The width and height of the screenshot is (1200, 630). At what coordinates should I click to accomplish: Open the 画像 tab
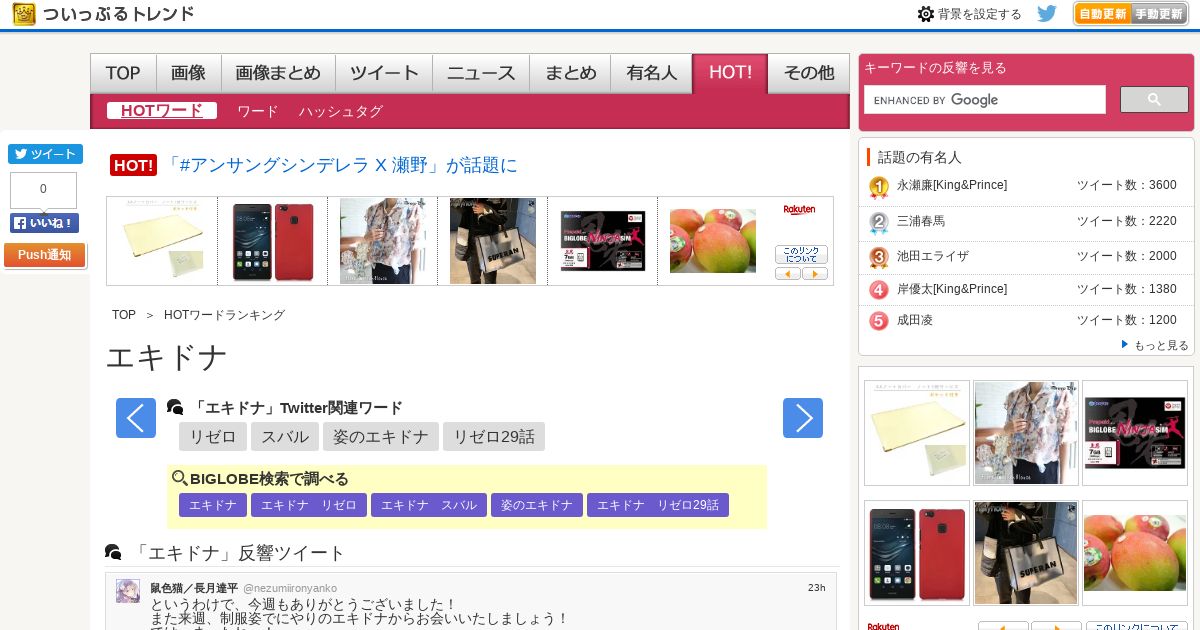[189, 73]
